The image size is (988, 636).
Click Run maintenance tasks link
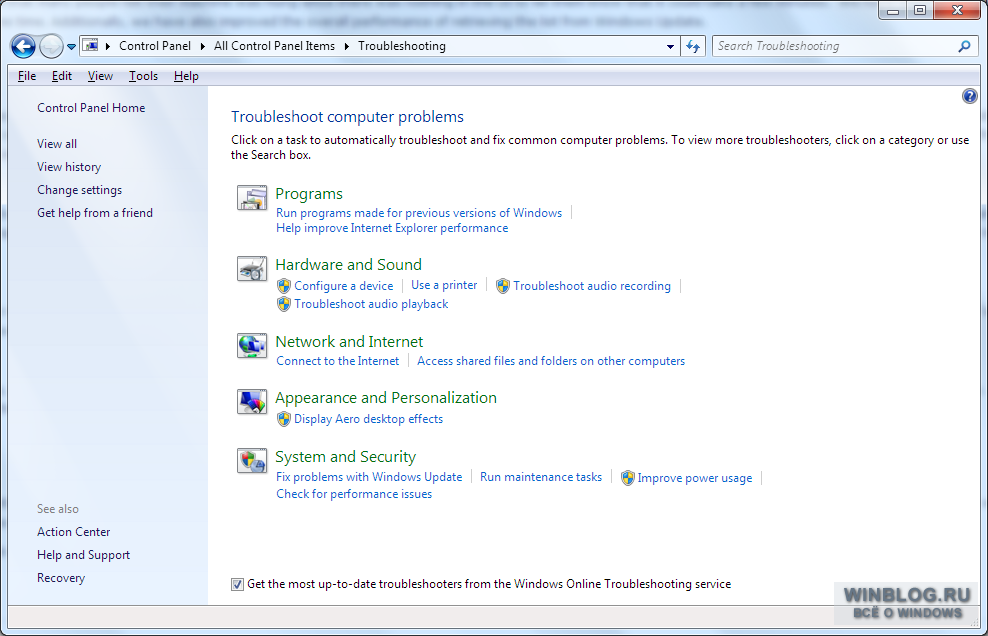point(541,477)
